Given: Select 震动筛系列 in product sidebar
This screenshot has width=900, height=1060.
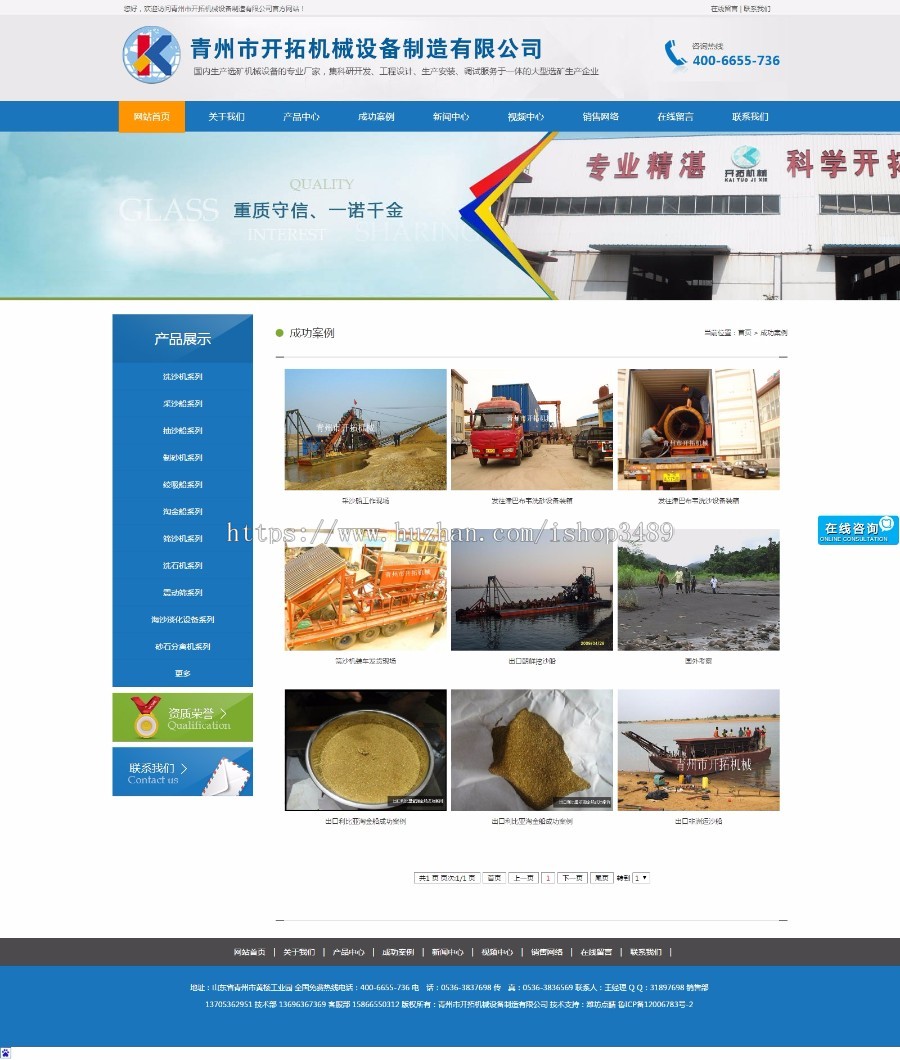Looking at the screenshot, I should point(183,593).
